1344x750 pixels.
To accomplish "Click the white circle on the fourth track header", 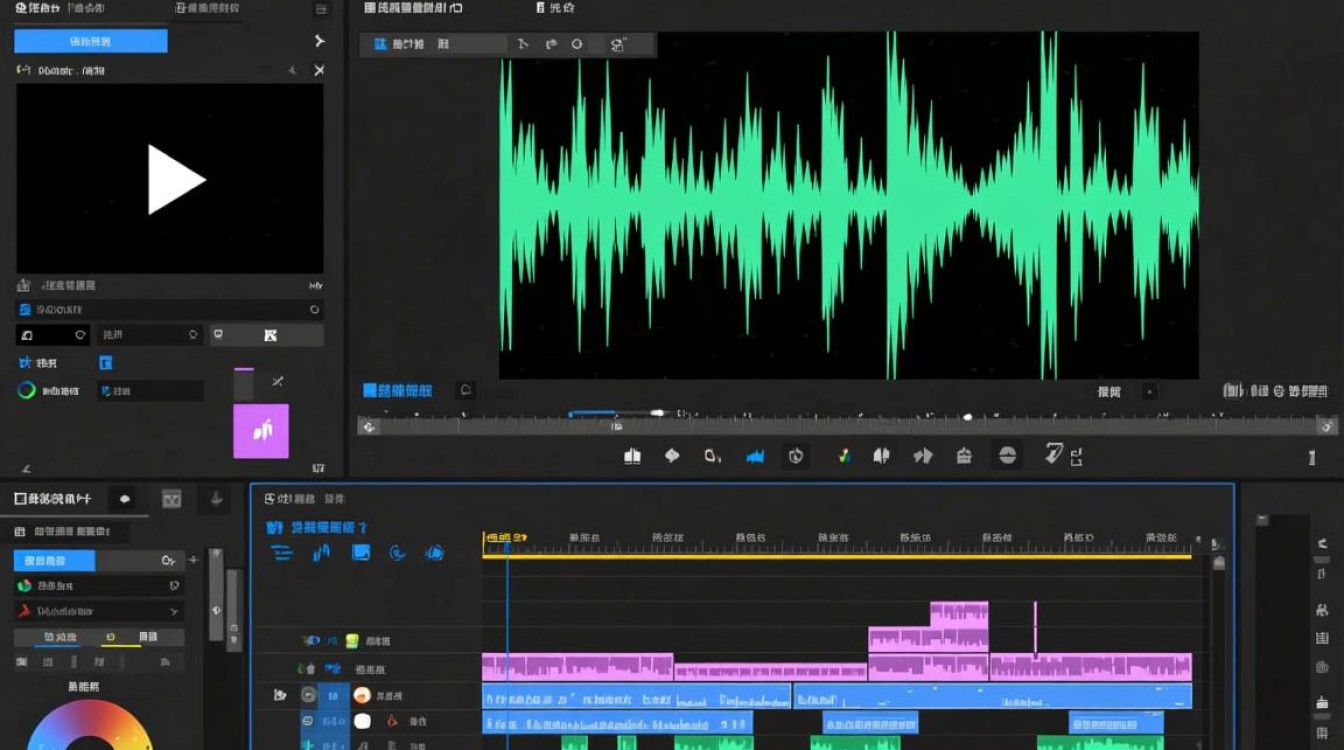I will [362, 721].
